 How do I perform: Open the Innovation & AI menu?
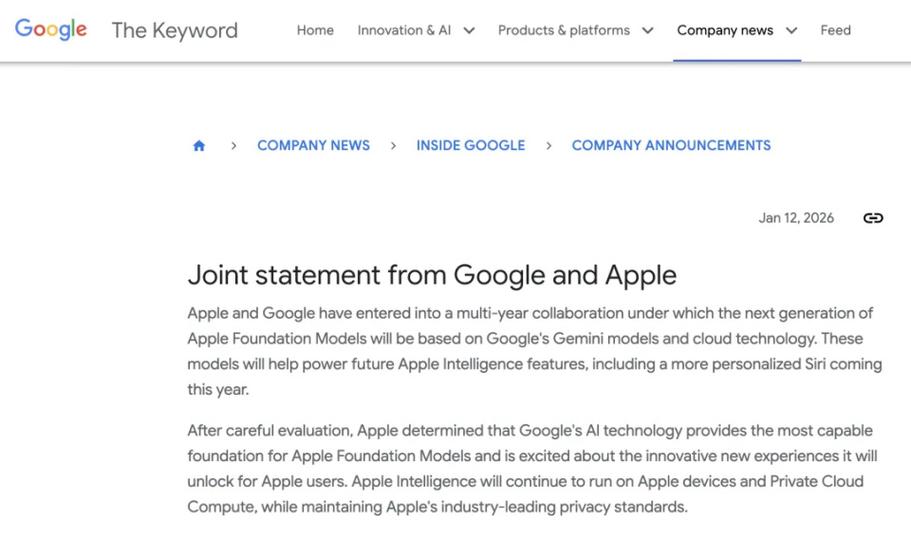[404, 30]
